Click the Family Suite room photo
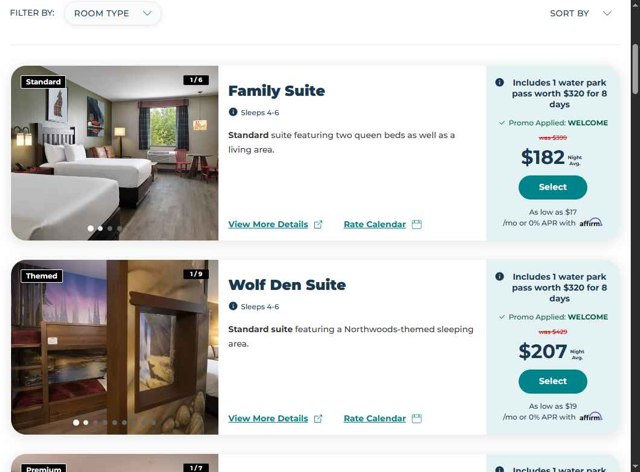Image resolution: width=640 pixels, height=472 pixels. 115,153
